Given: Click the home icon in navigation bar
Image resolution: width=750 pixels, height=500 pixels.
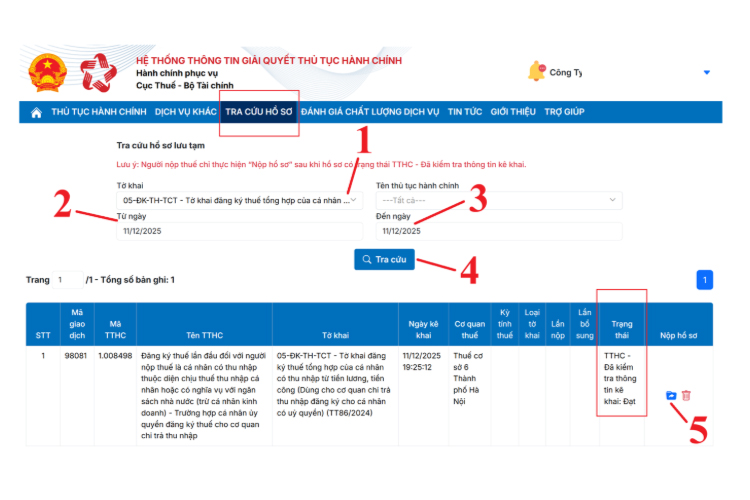Looking at the screenshot, I should pos(37,112).
